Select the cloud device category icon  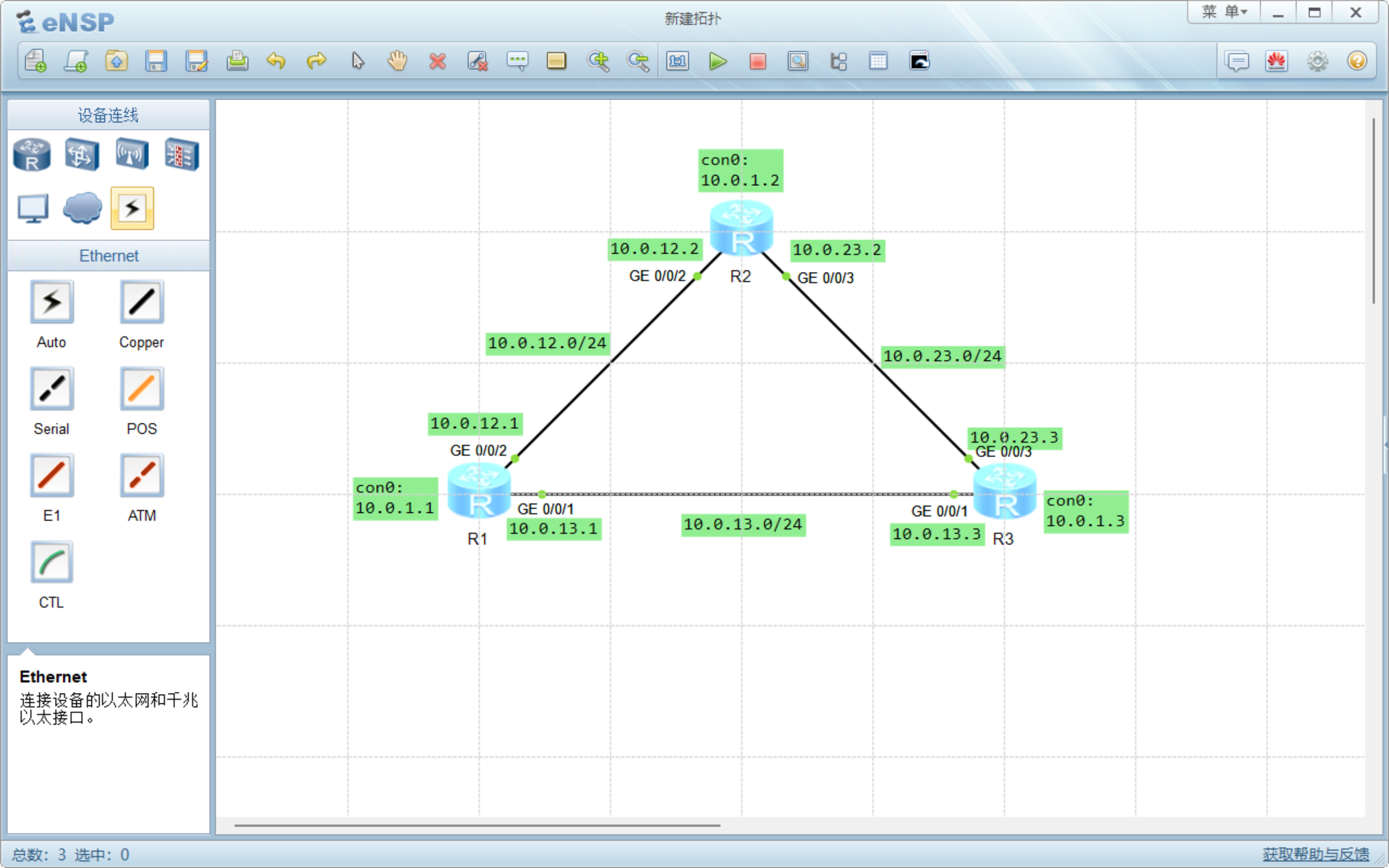82,208
